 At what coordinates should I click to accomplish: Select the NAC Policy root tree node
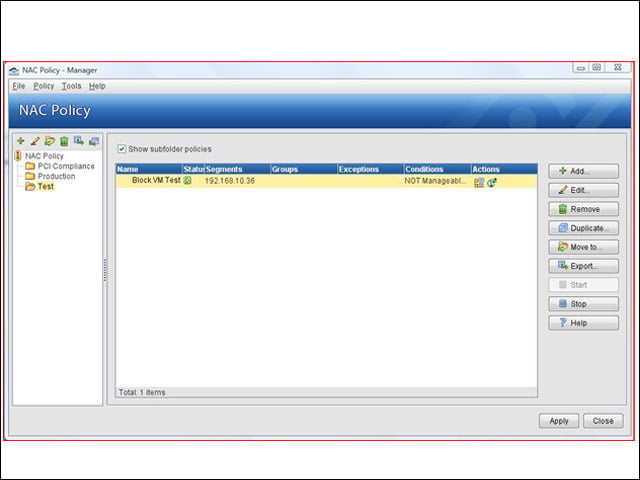(44, 156)
